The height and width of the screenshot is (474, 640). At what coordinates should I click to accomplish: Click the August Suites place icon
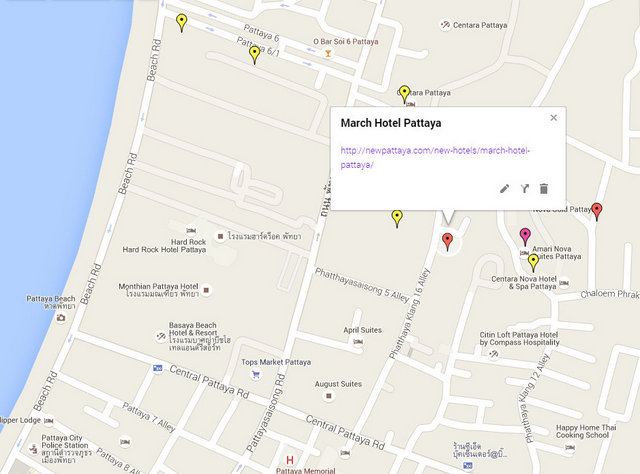coord(329,396)
